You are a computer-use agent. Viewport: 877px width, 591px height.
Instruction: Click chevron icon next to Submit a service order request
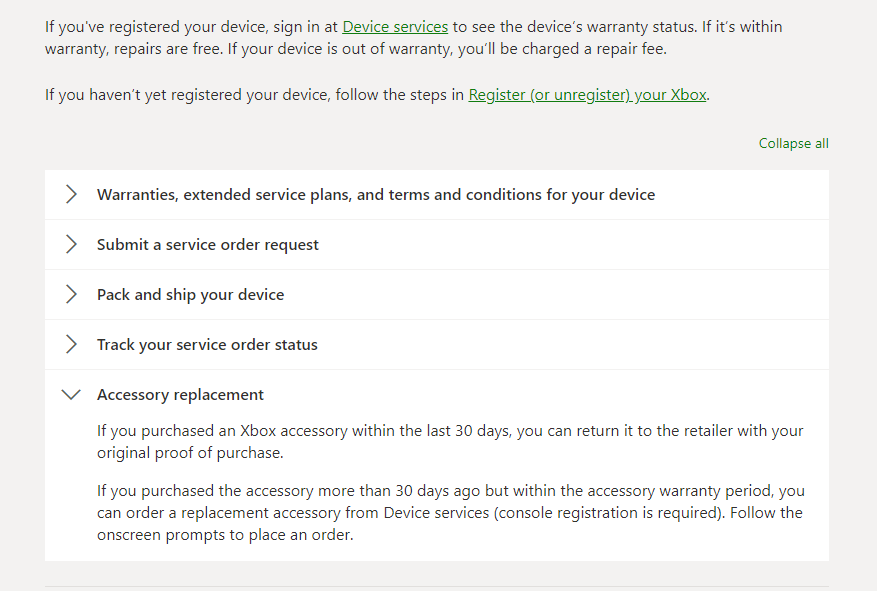point(71,245)
